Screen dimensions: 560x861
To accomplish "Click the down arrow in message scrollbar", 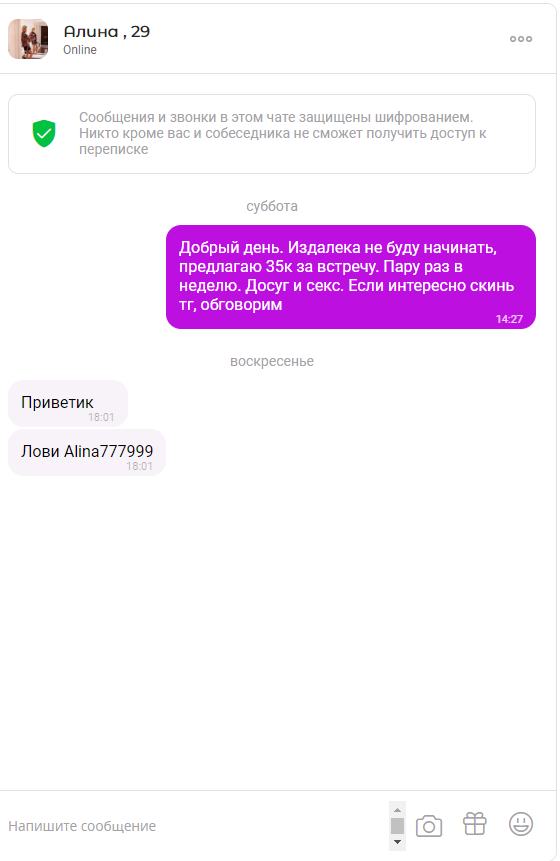I will pyautogui.click(x=397, y=842).
